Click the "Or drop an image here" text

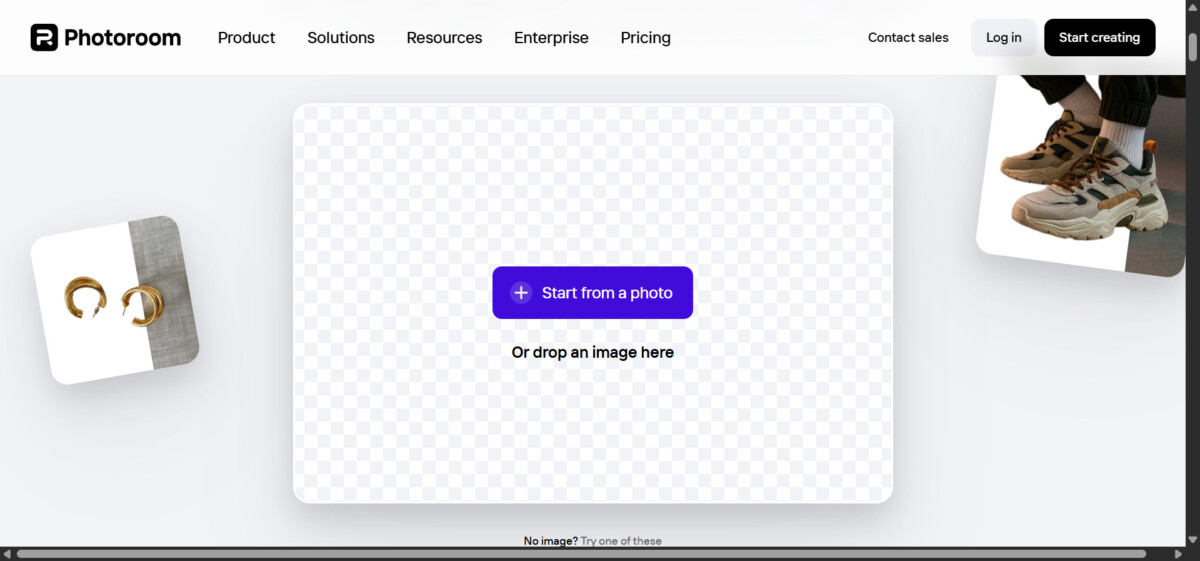[x=592, y=352]
